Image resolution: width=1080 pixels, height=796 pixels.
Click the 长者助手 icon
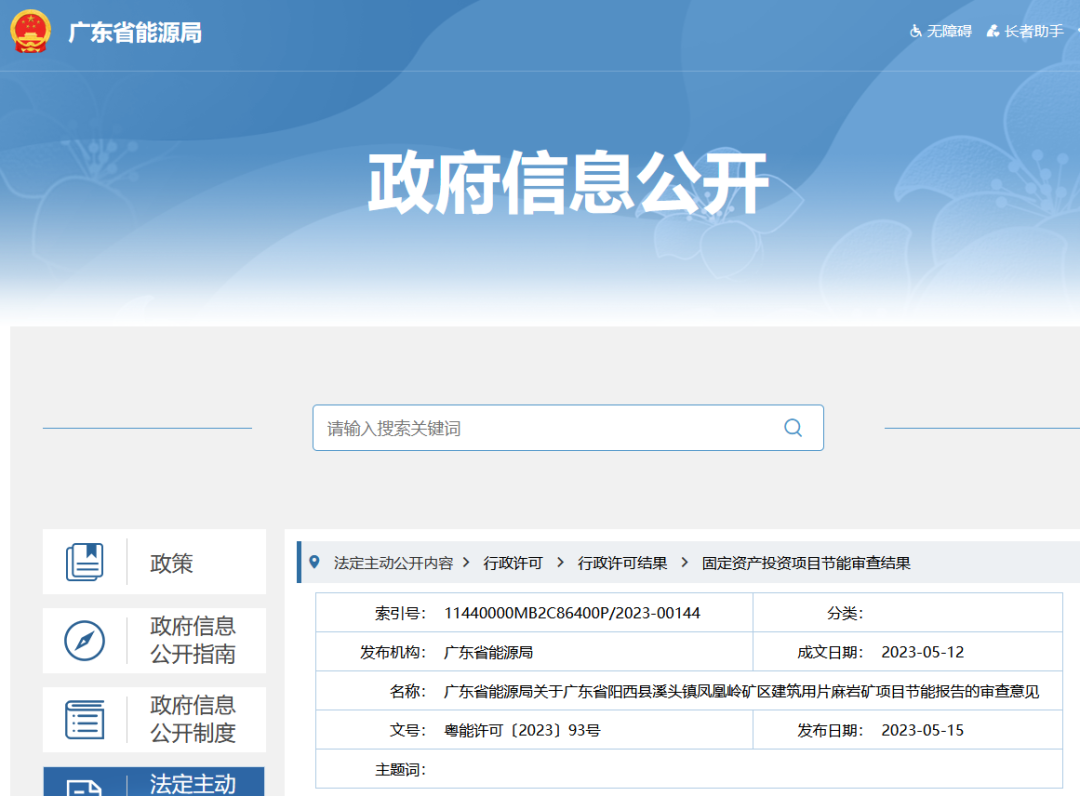[x=992, y=31]
